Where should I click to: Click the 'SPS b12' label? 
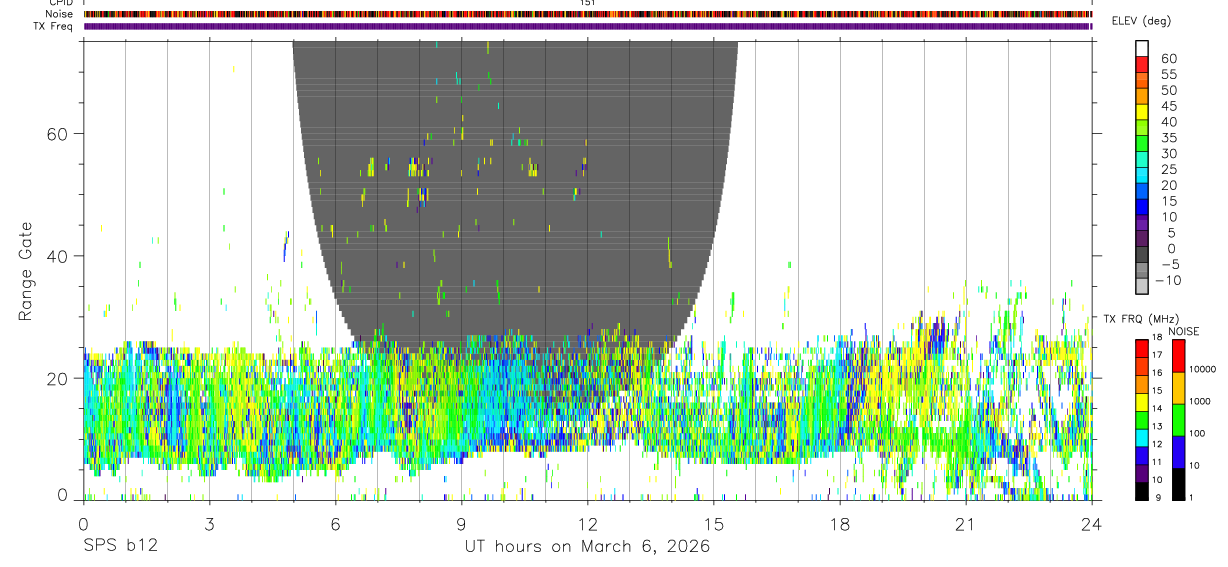120,546
